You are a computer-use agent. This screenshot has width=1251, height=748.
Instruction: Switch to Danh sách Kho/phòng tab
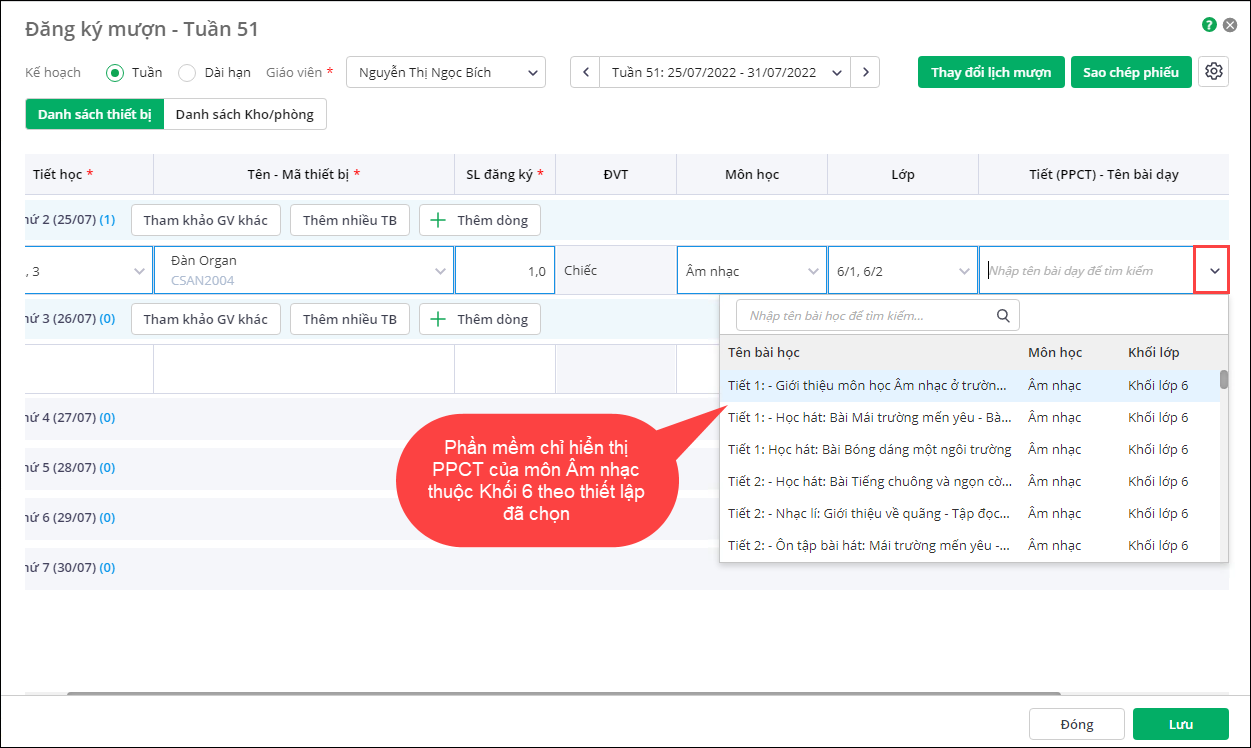click(245, 114)
